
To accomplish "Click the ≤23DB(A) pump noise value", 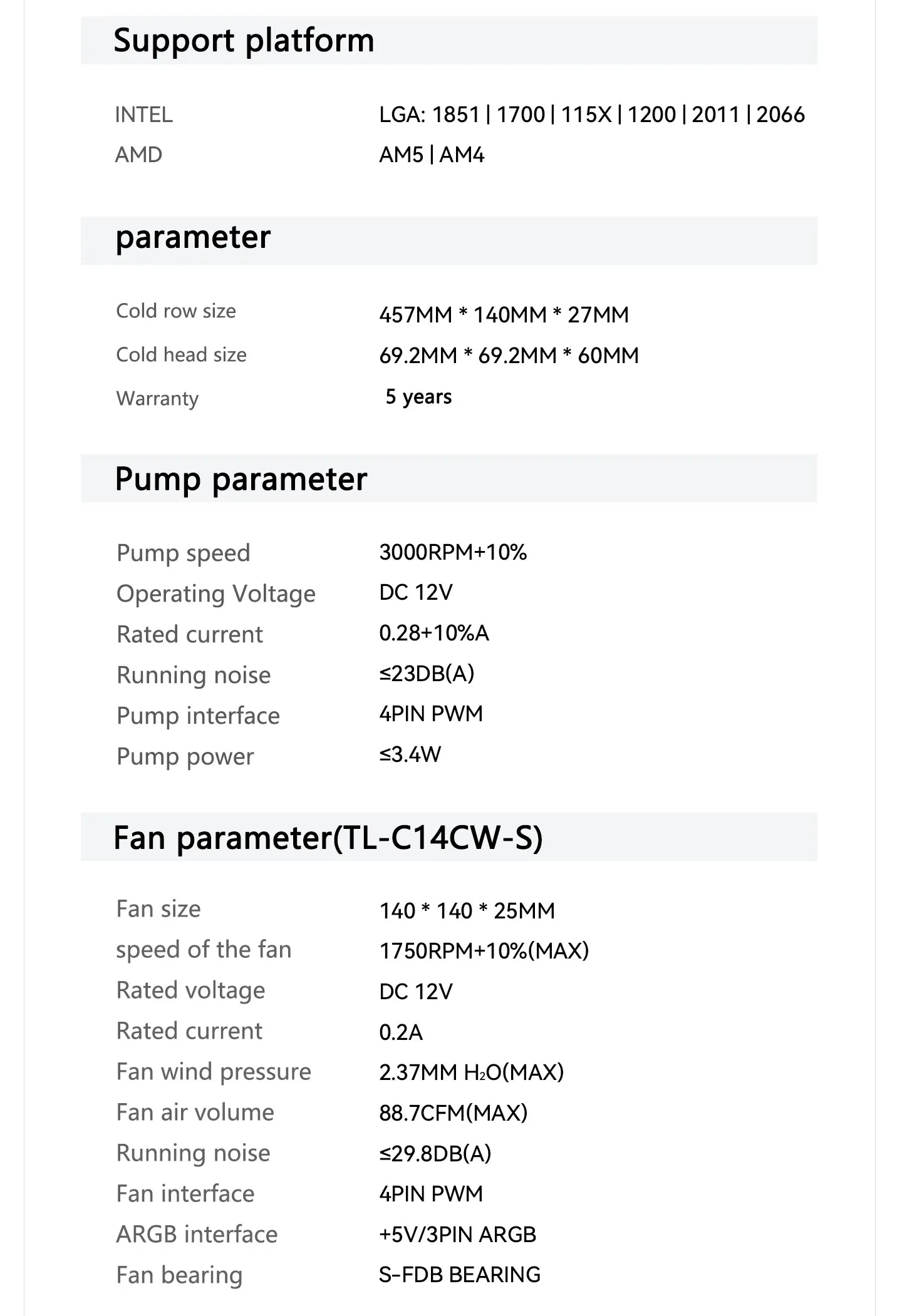I will 427,674.
